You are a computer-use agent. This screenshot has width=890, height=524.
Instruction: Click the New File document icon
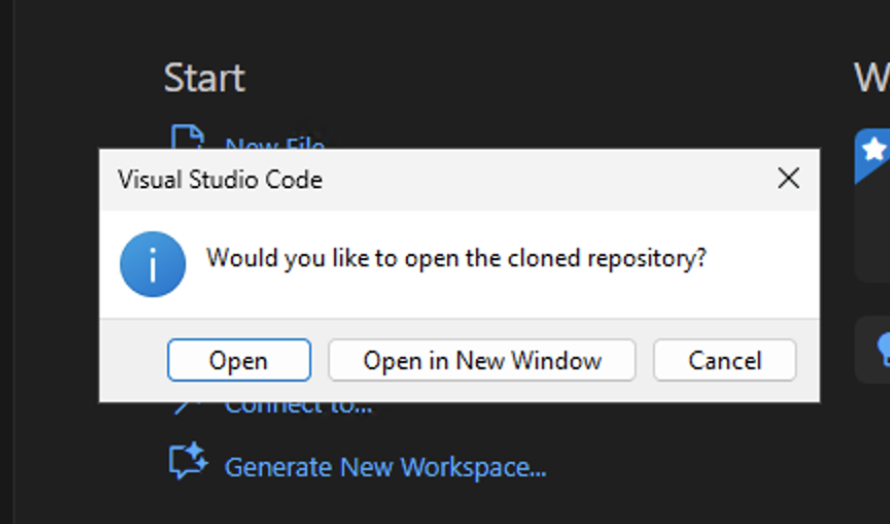click(x=188, y=137)
